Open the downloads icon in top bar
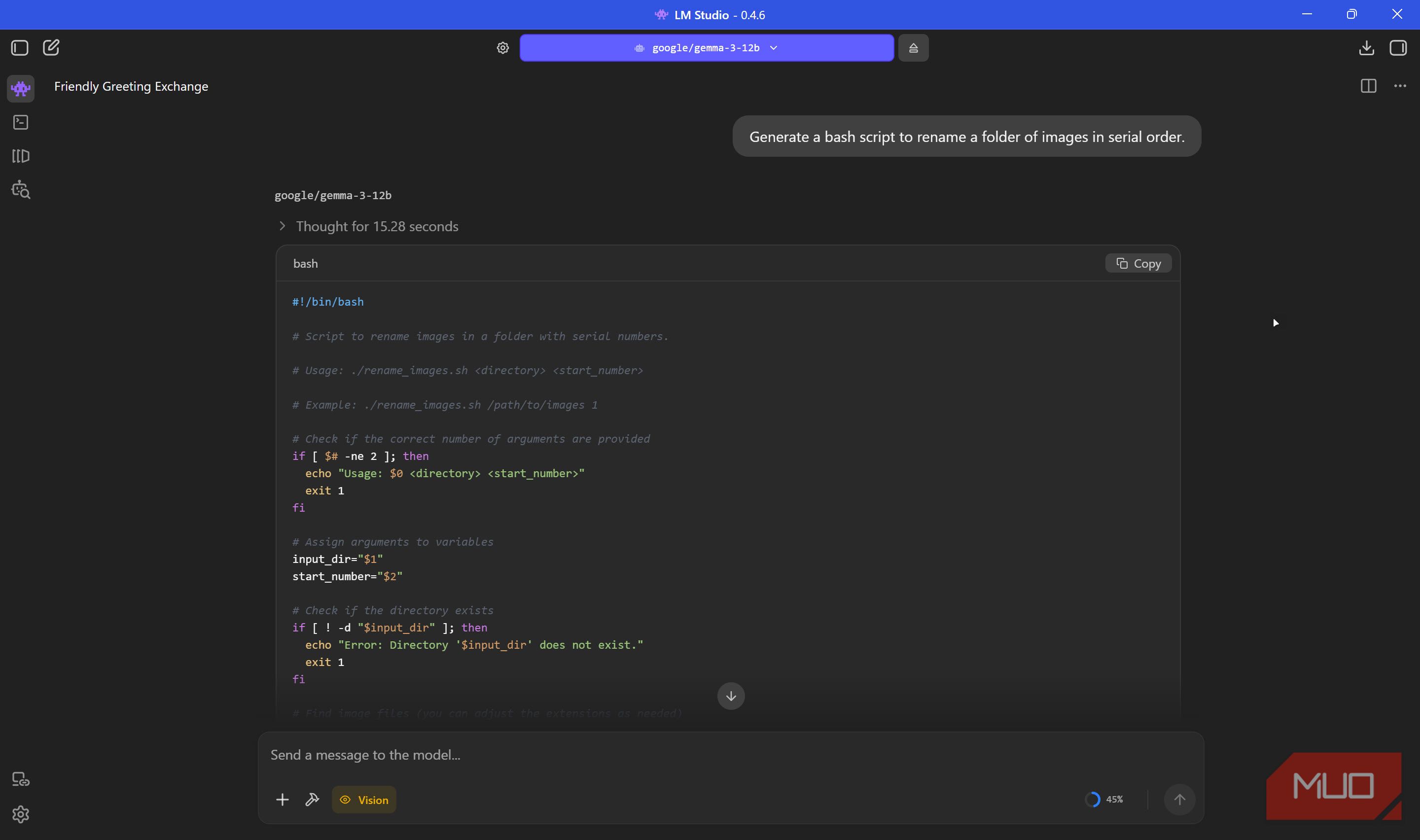Screen dimensions: 1420x840 pos(1366,48)
